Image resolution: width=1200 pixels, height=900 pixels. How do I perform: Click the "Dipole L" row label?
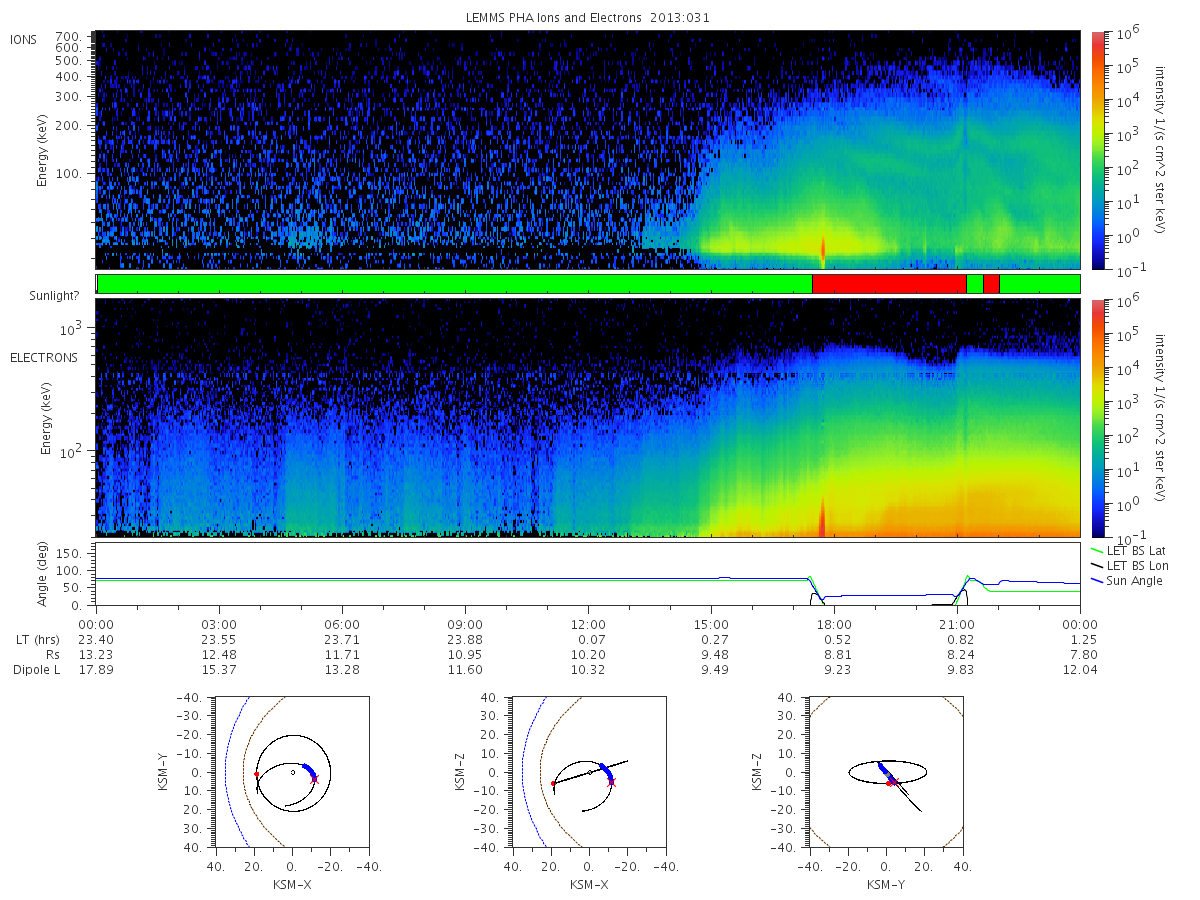pos(36,669)
